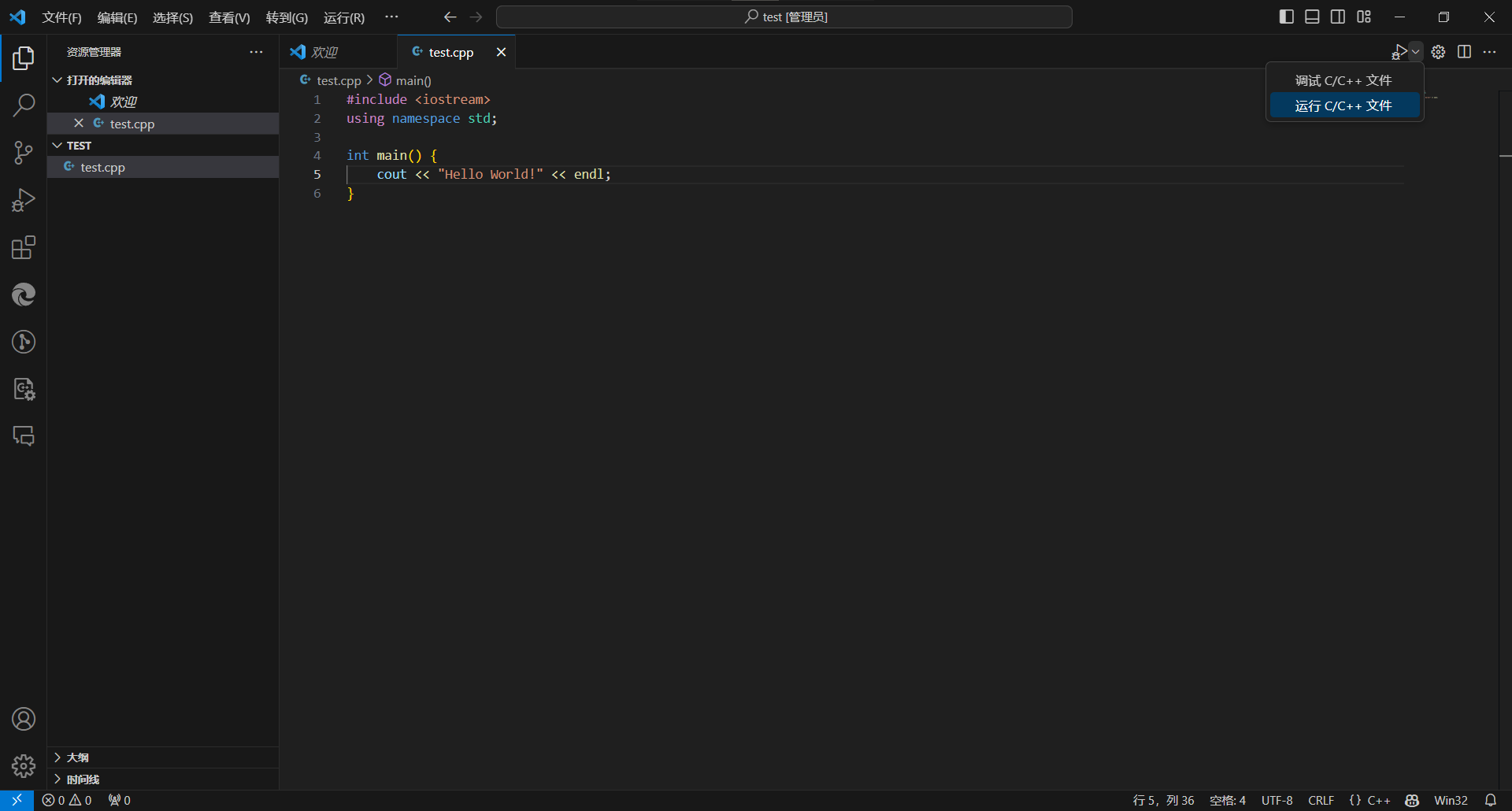Open the Extensions view
This screenshot has width=1512, height=811.
tap(24, 248)
